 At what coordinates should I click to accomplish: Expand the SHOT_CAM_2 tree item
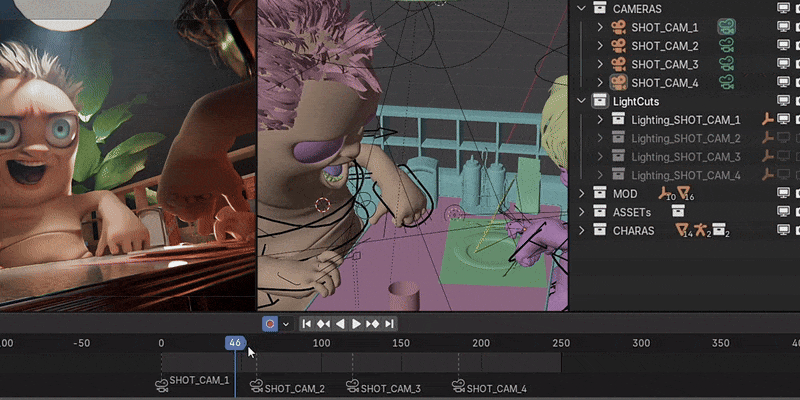pos(600,46)
